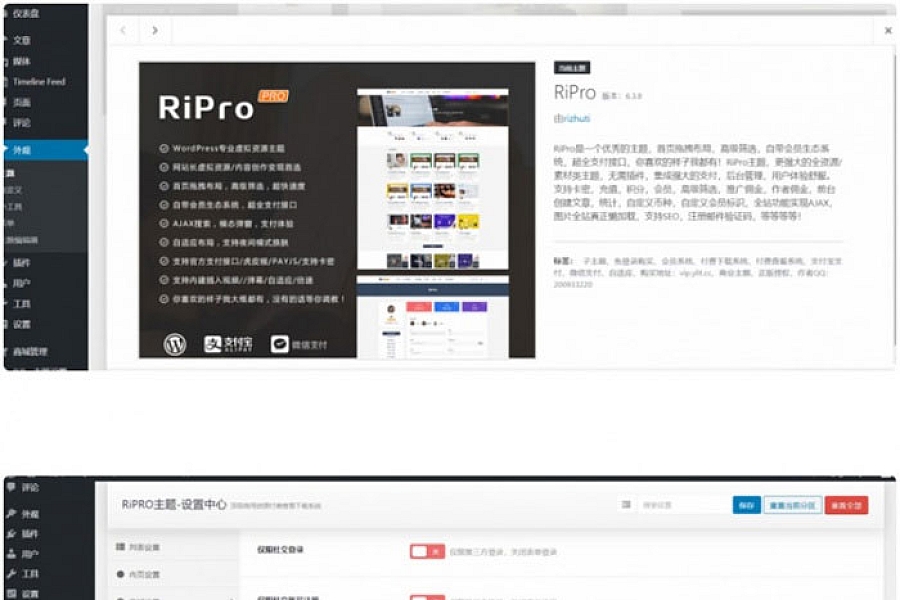Open 文章 posts in top sidebar
This screenshot has width=900, height=600.
(x=22, y=41)
